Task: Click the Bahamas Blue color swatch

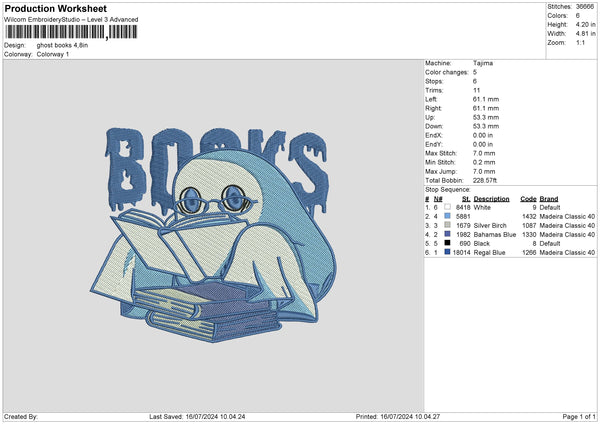Action: (447, 234)
